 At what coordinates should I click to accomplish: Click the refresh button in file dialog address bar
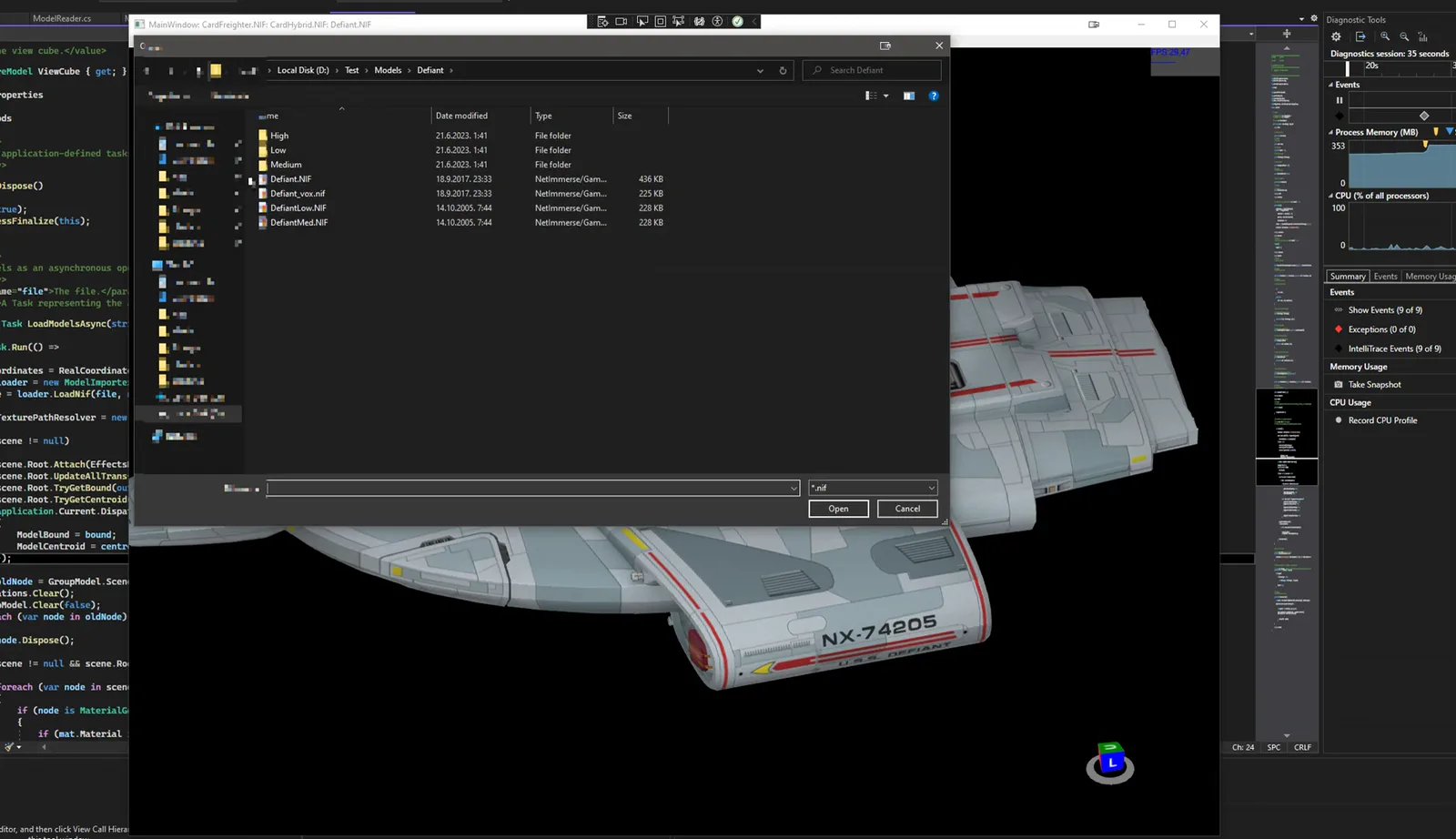click(783, 70)
